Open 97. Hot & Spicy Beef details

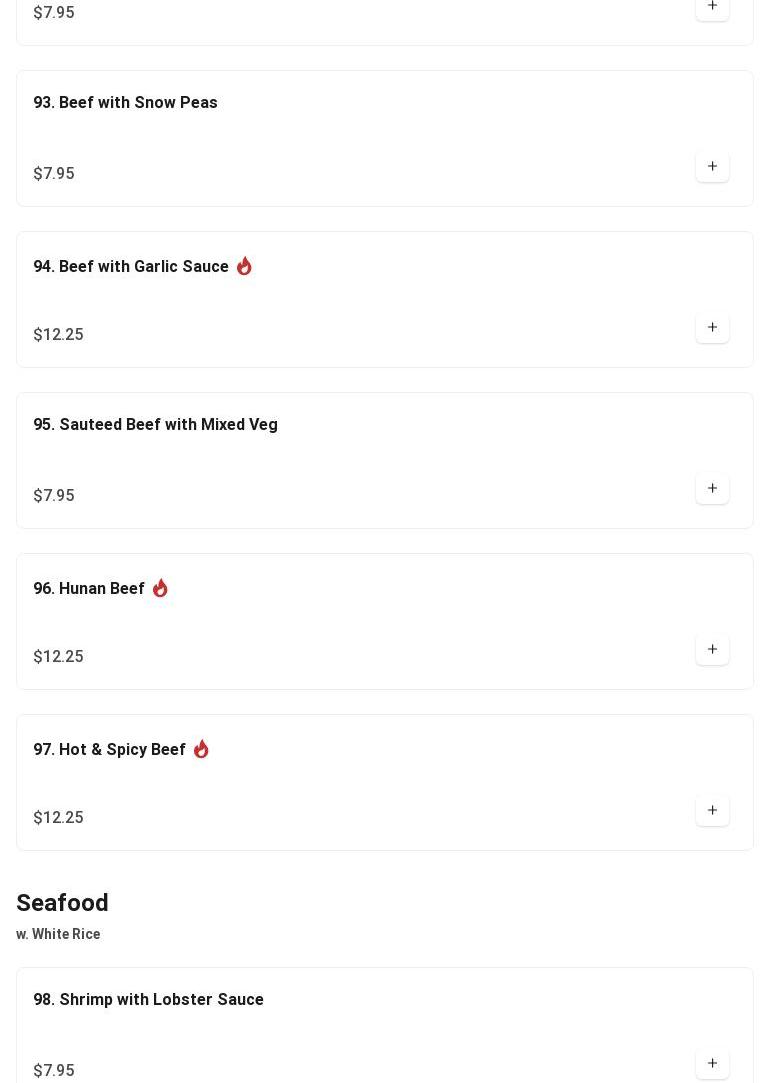coord(109,750)
